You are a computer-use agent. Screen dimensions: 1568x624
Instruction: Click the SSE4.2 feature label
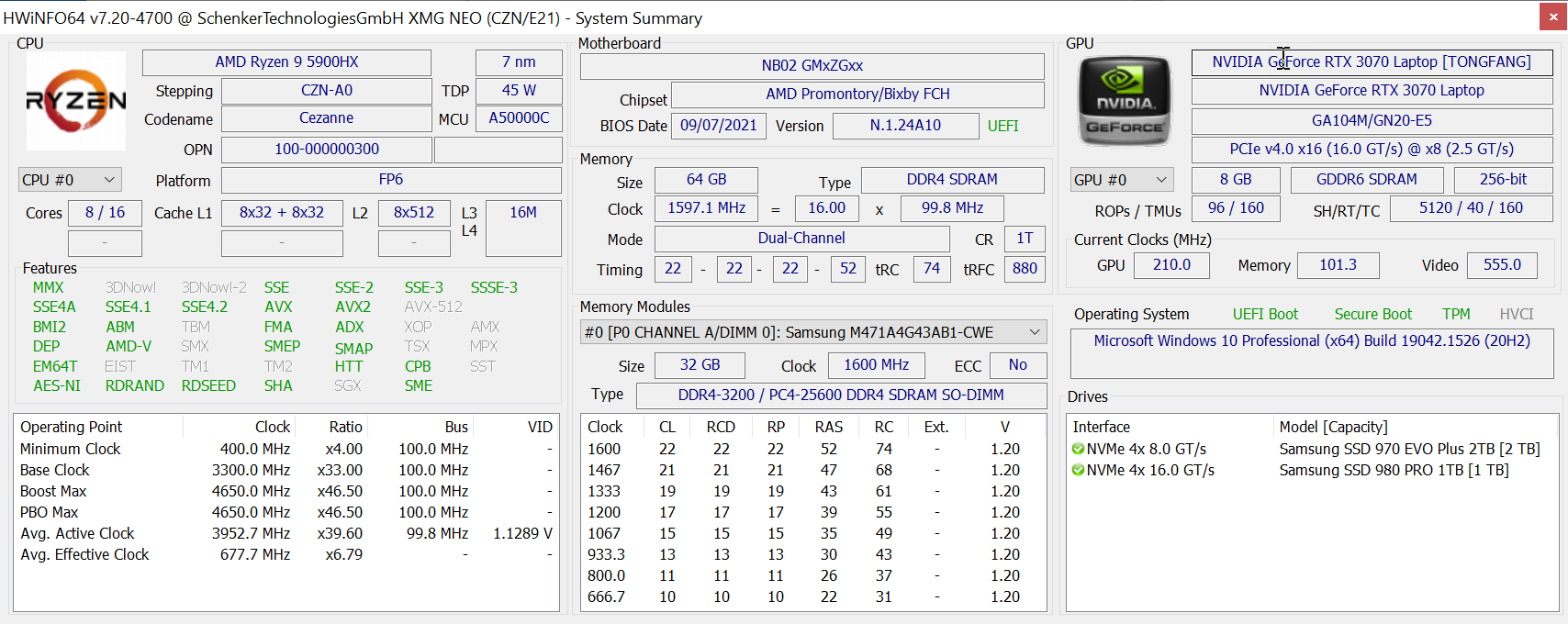(x=204, y=307)
